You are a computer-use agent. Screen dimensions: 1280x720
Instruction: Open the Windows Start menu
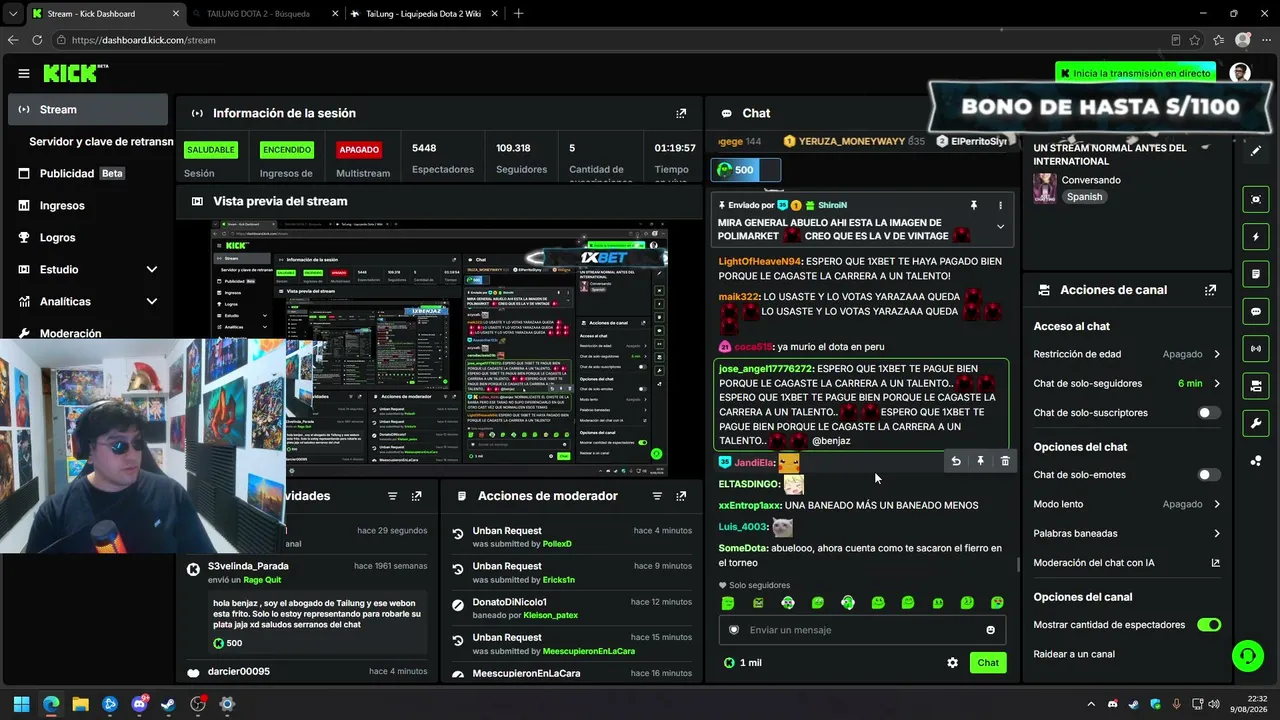coord(21,704)
